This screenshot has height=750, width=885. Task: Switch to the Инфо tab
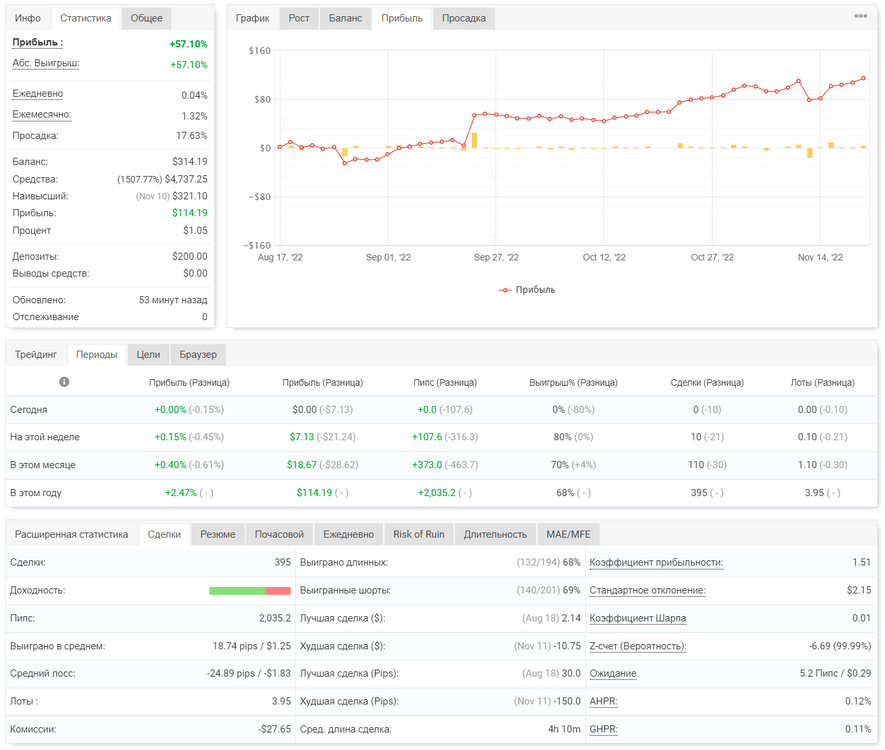(x=28, y=18)
